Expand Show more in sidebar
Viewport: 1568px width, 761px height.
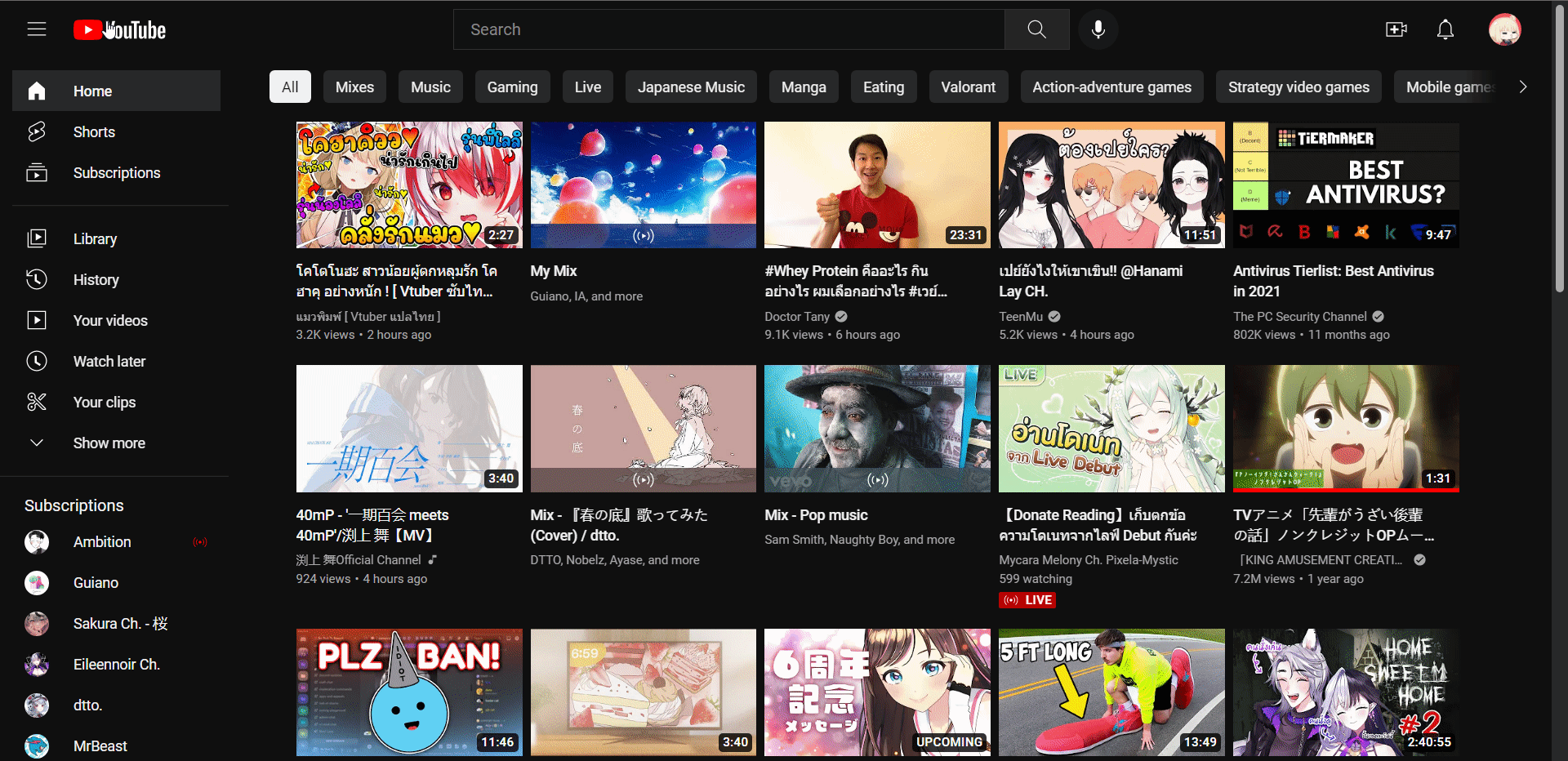pos(109,443)
